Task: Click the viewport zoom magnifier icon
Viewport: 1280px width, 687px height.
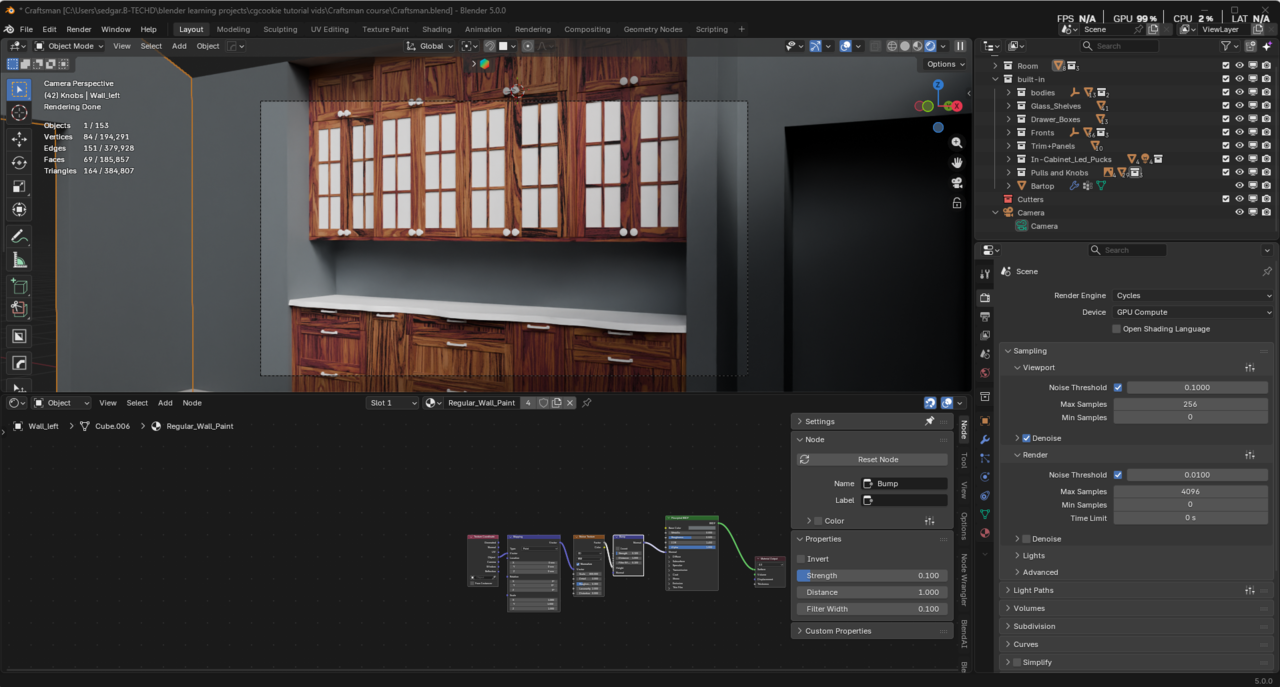Action: pyautogui.click(x=957, y=143)
